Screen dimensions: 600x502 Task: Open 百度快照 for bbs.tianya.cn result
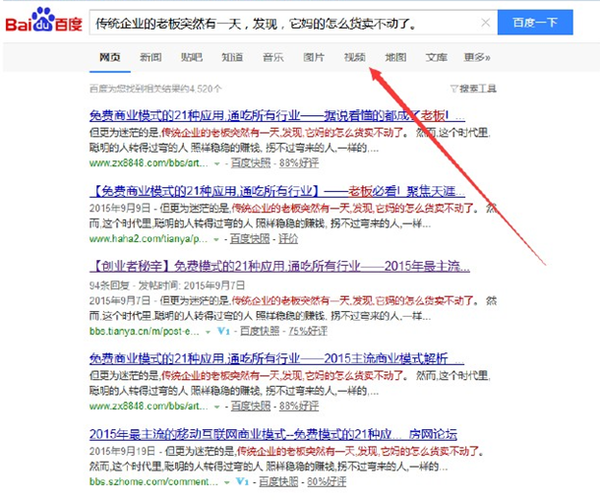coord(260,331)
